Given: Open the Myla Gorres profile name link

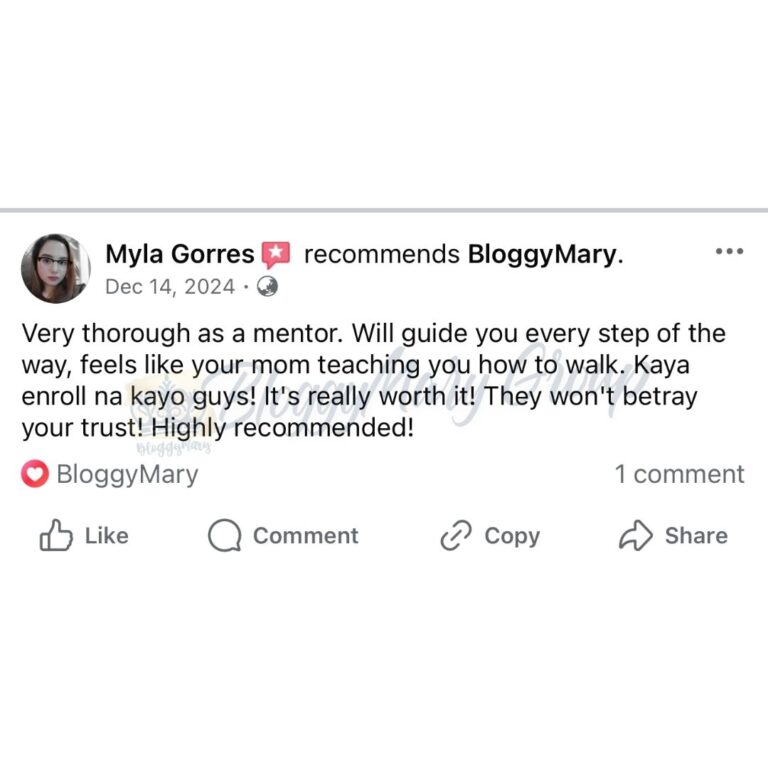Looking at the screenshot, I should (179, 255).
